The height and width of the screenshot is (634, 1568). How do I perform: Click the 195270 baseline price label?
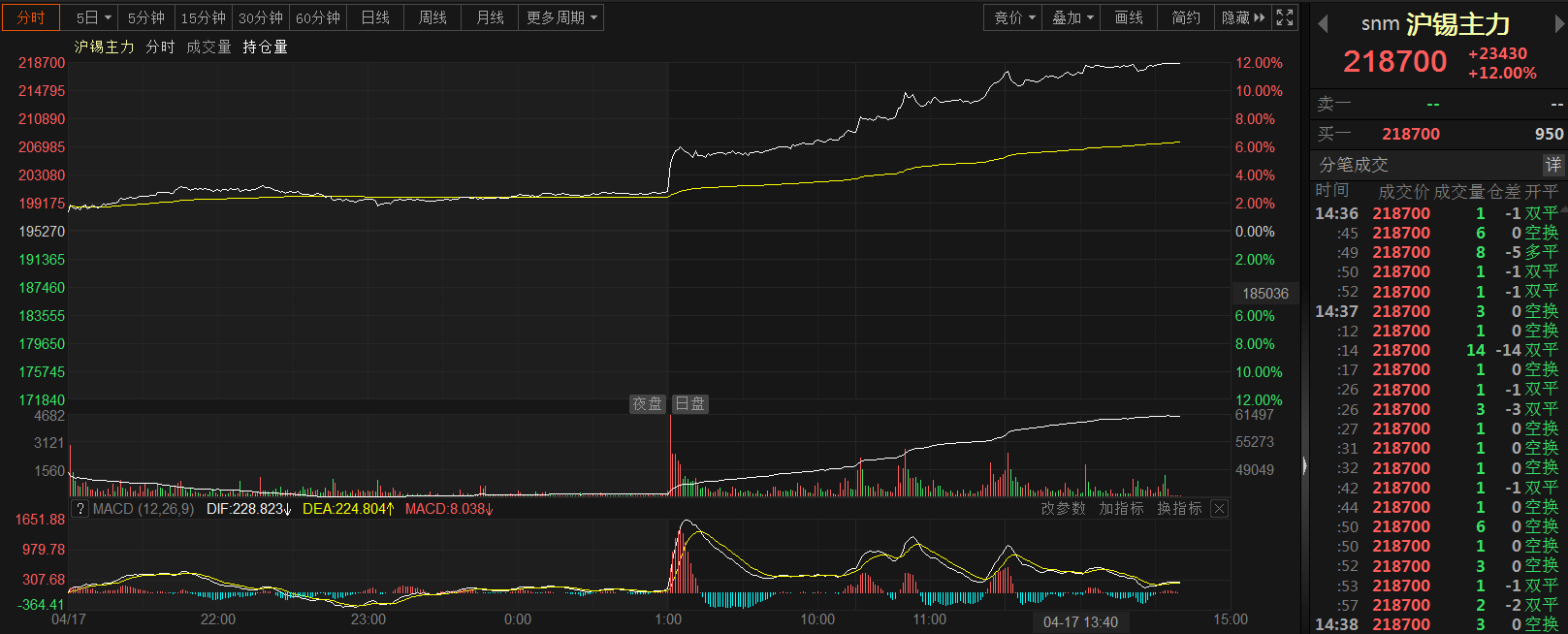(42, 232)
